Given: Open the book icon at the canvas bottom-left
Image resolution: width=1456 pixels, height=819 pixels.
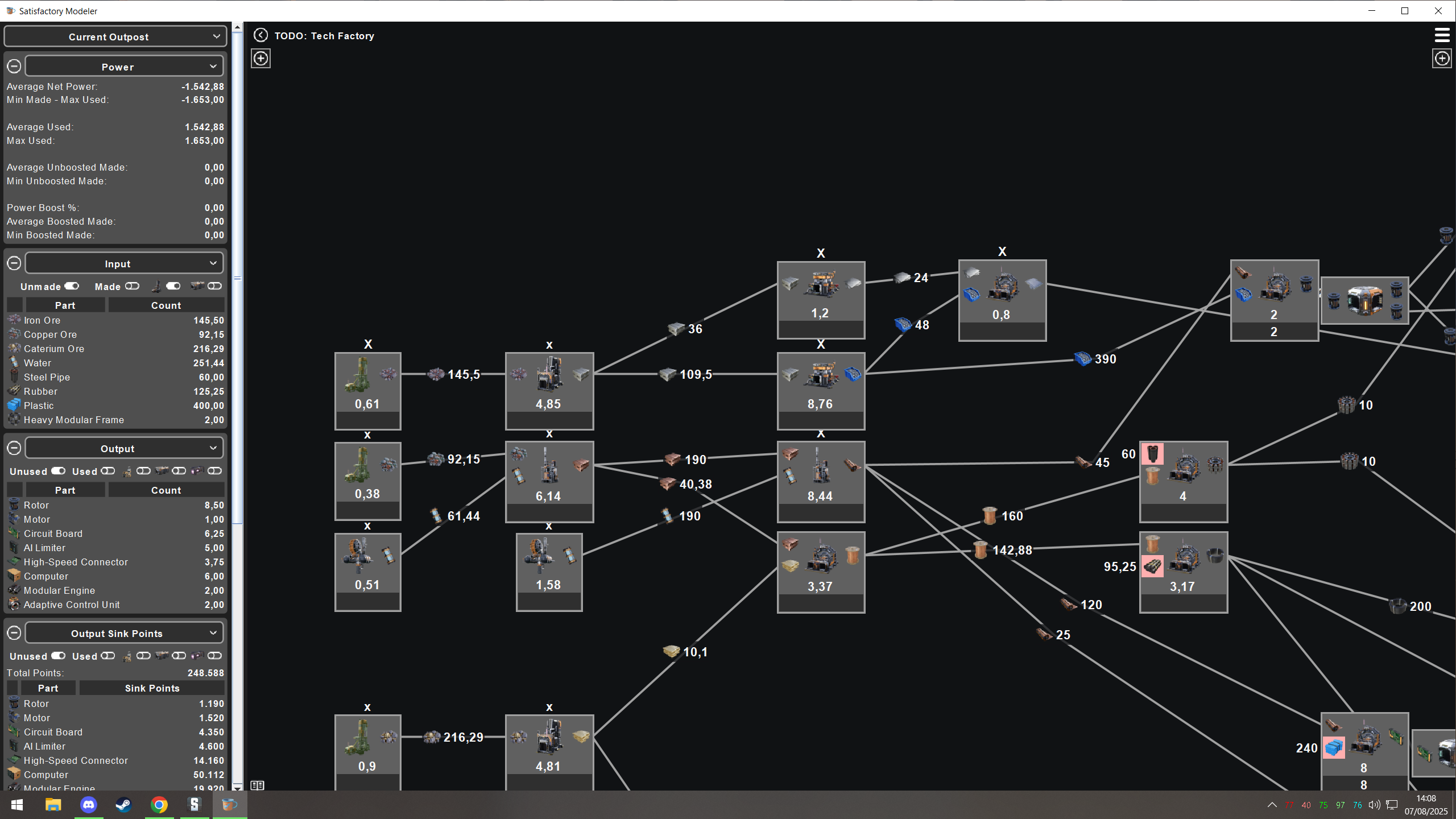Looking at the screenshot, I should point(257,785).
